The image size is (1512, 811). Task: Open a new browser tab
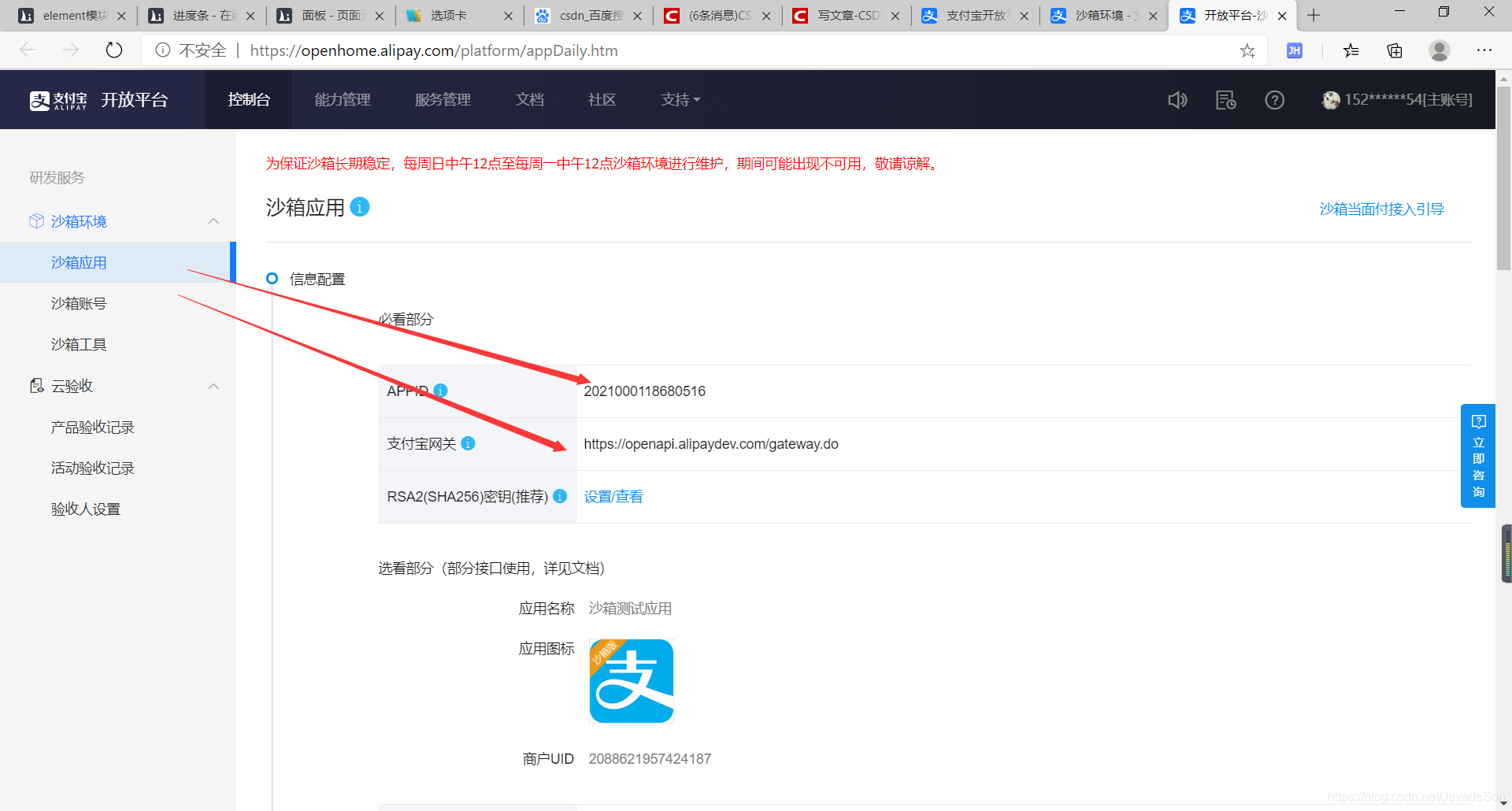1314,16
